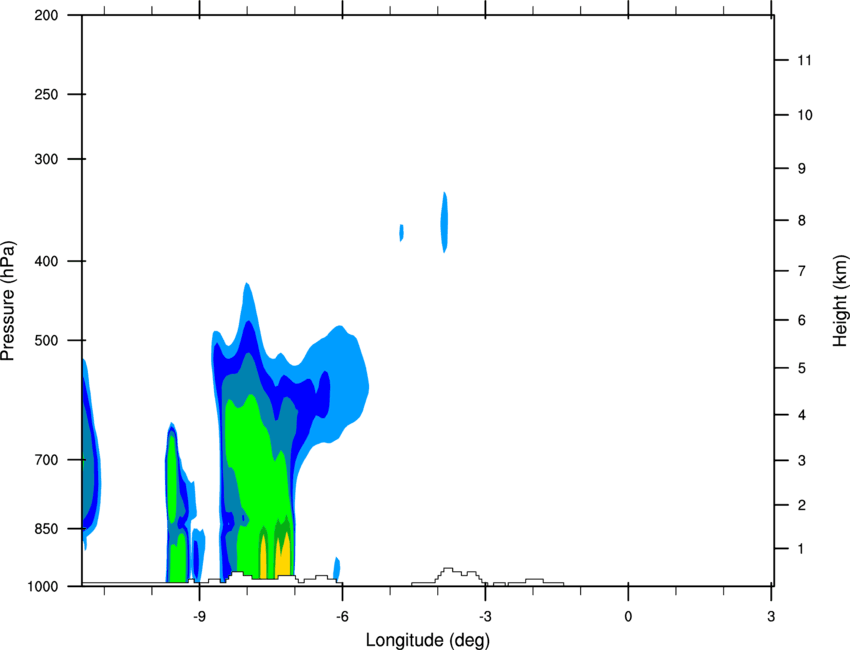Click the 4 km height label
The height and width of the screenshot is (650, 850).
[802, 415]
